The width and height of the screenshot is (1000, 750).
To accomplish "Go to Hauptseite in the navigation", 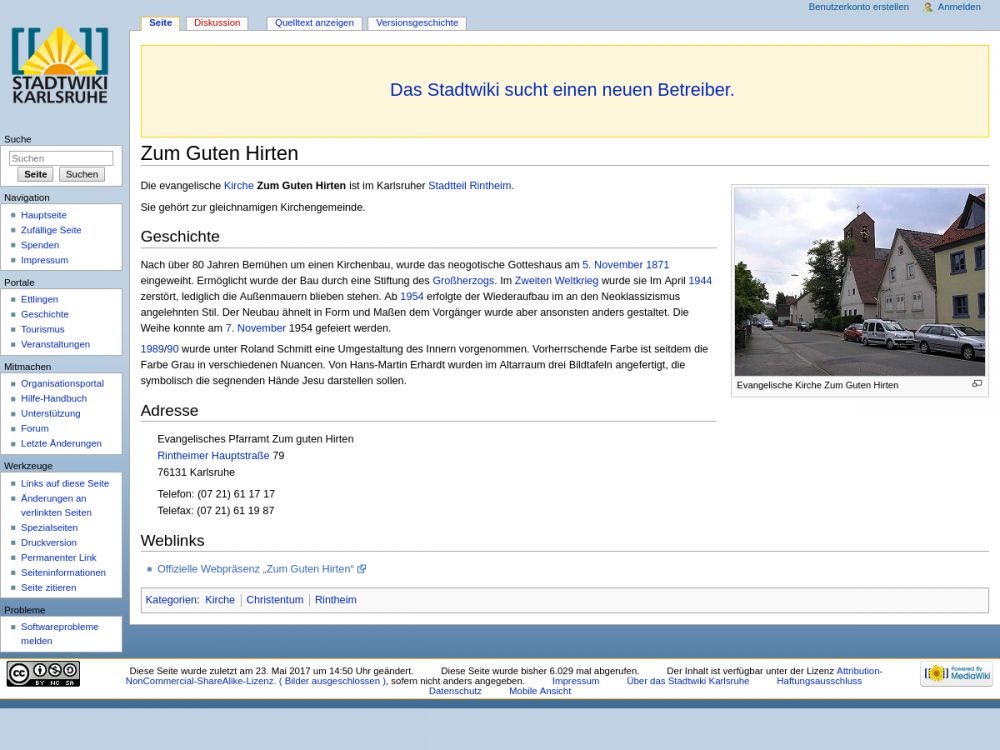I will click(x=44, y=215).
